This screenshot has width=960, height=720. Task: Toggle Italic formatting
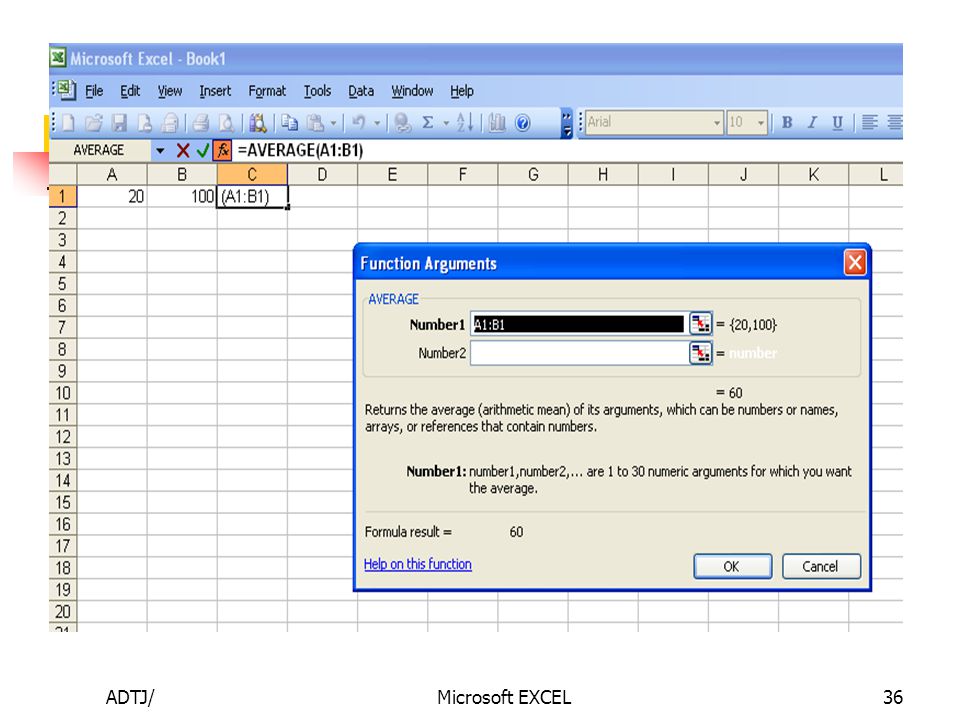pyautogui.click(x=812, y=123)
